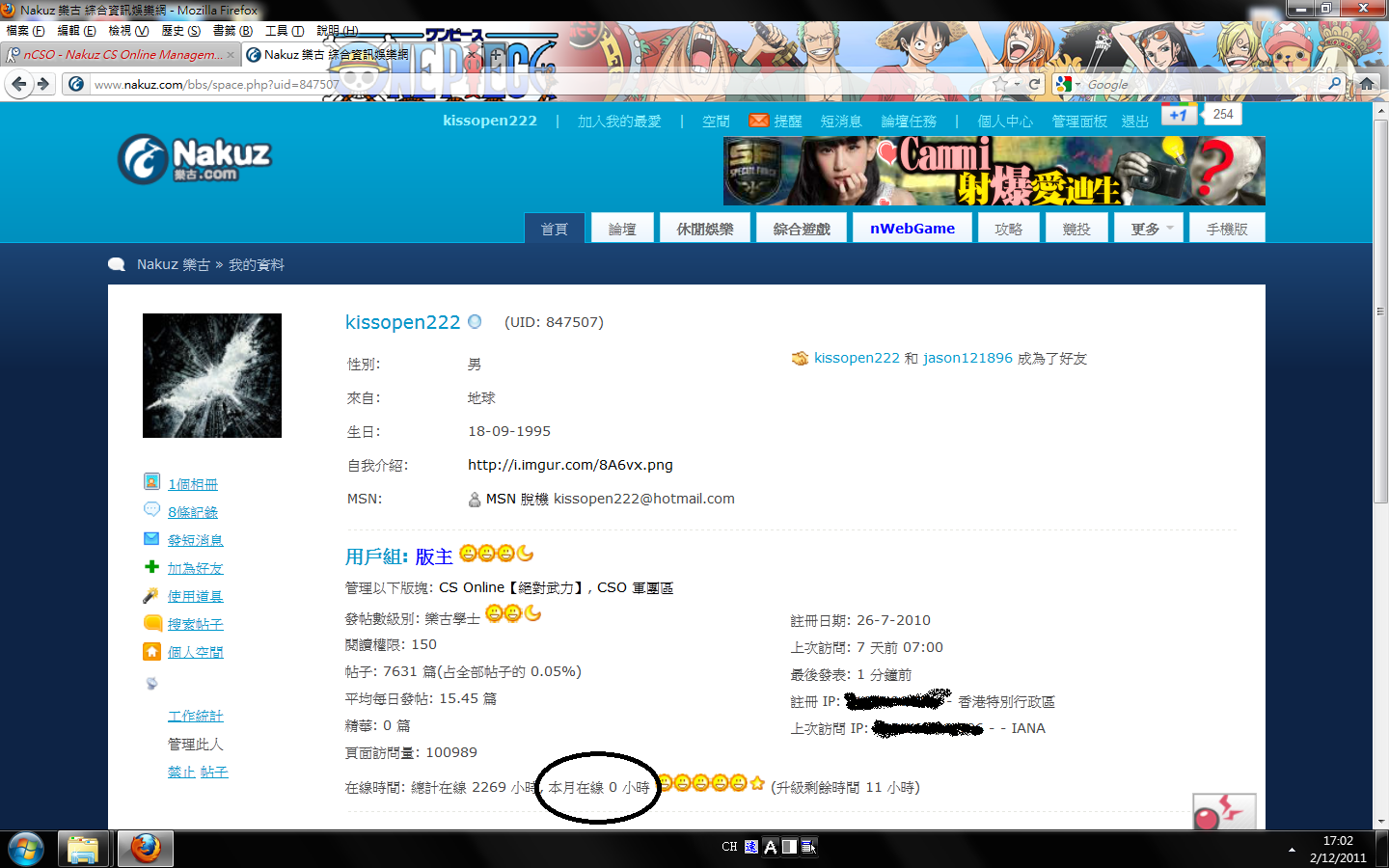Open the 論壇 navigation tab

pos(622,229)
